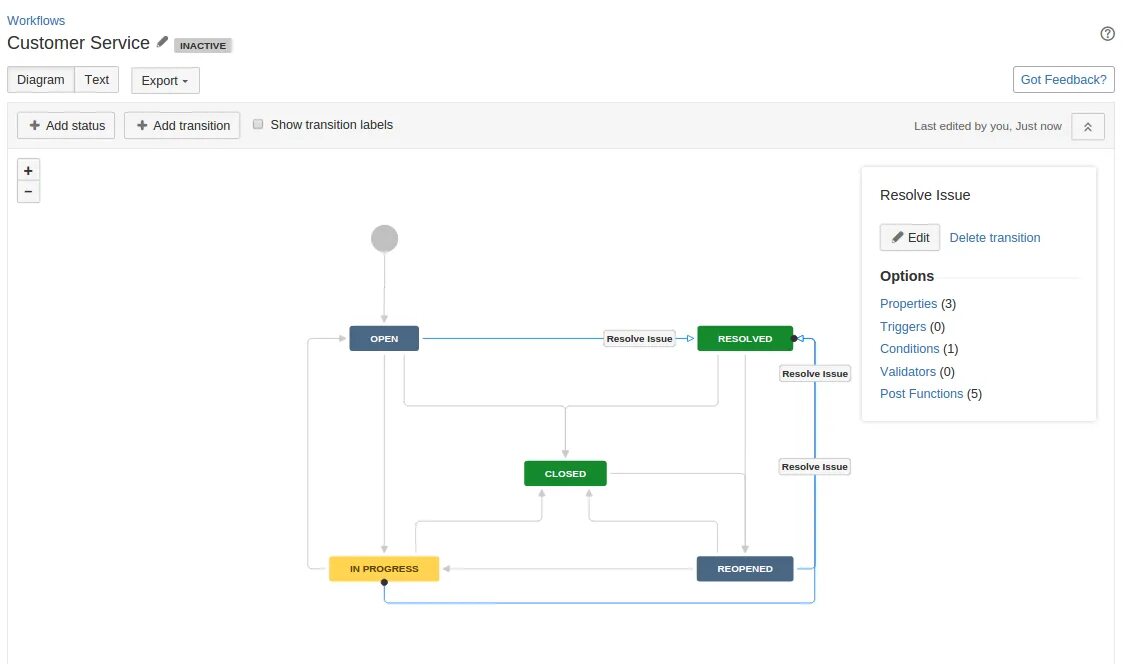Screen dimensions: 1128x664
Task: Enable Show transition labels checkbox
Action: (258, 125)
